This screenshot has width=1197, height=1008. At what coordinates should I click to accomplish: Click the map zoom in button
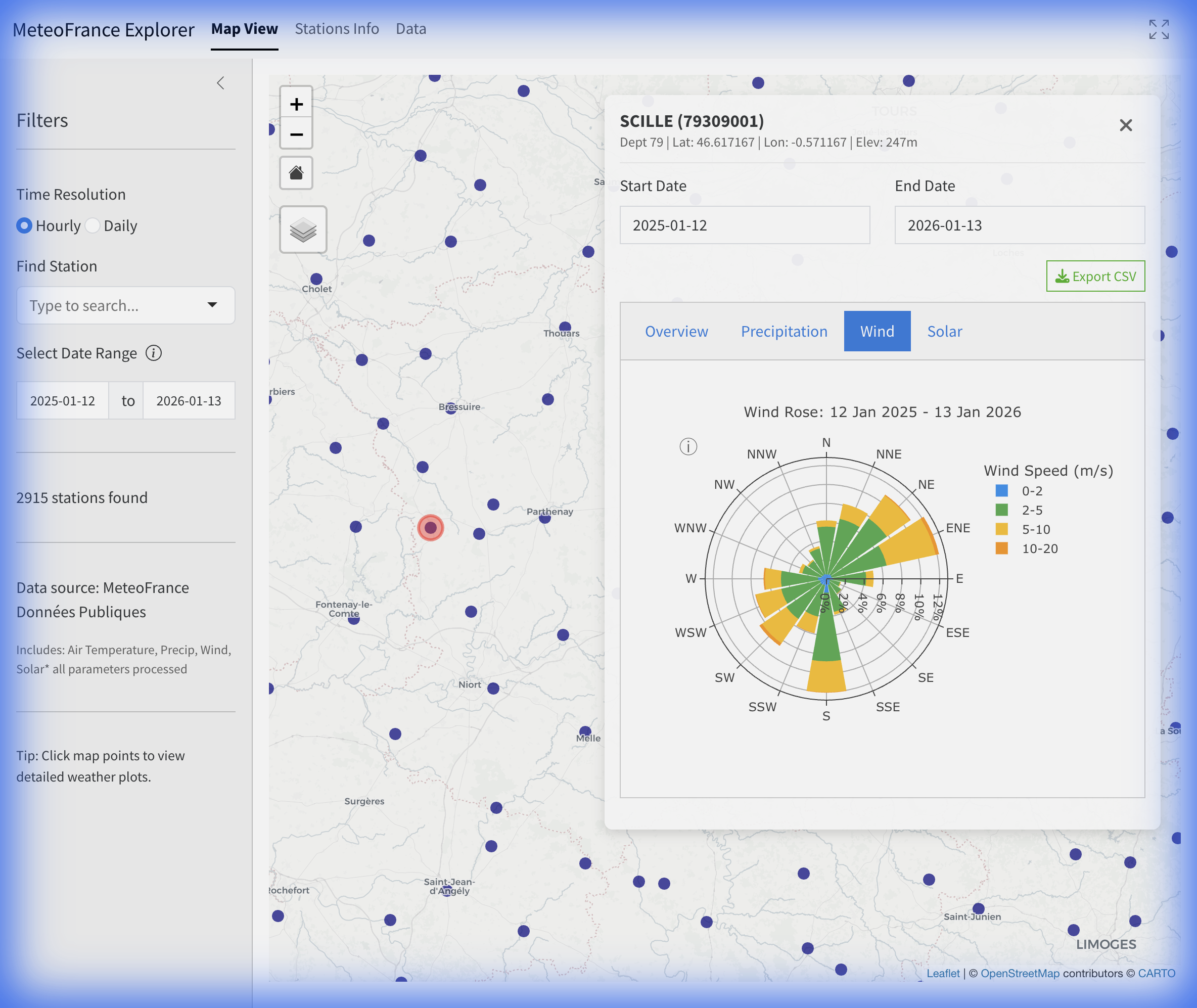(296, 104)
